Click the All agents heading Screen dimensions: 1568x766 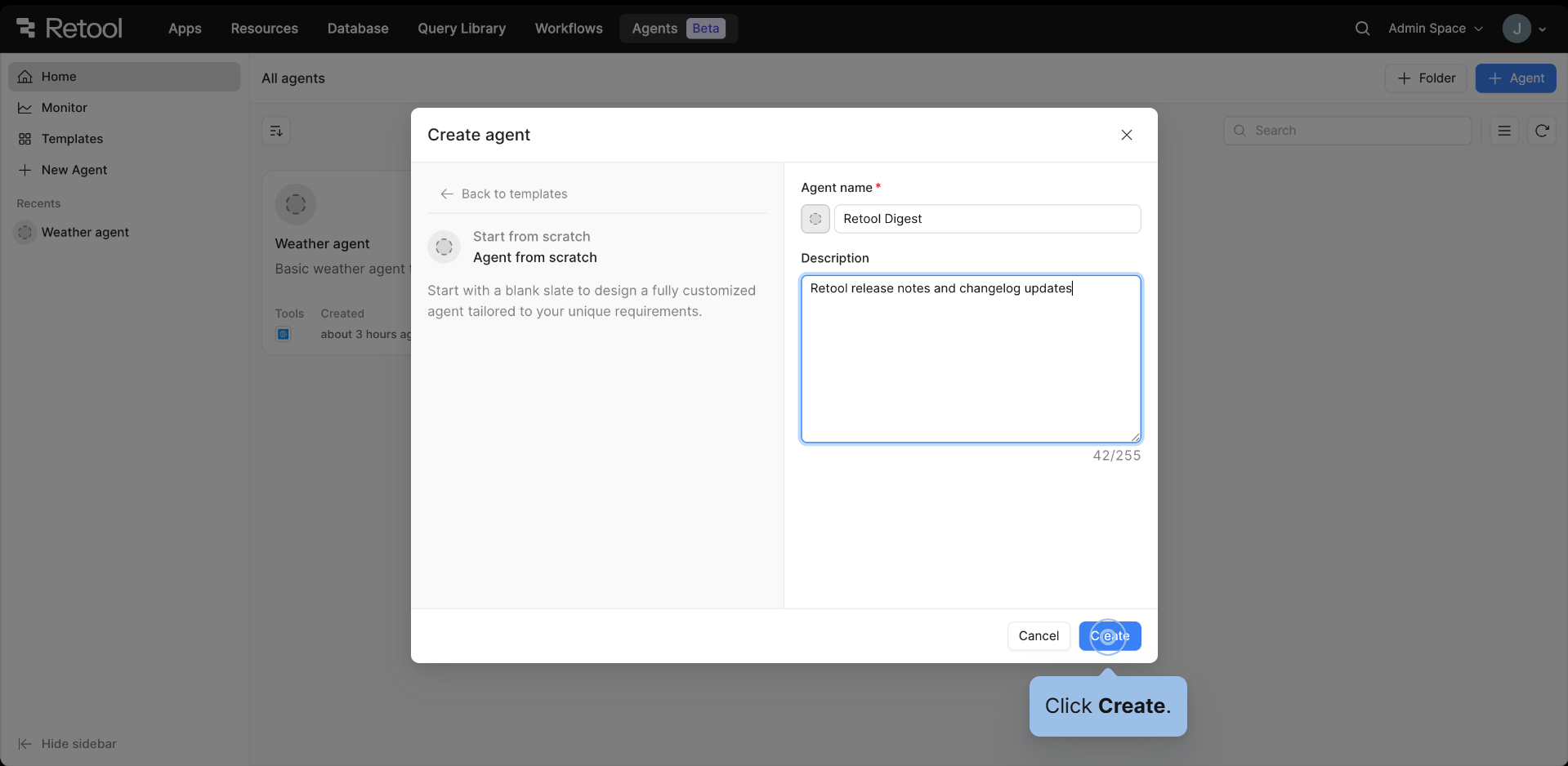tap(293, 78)
